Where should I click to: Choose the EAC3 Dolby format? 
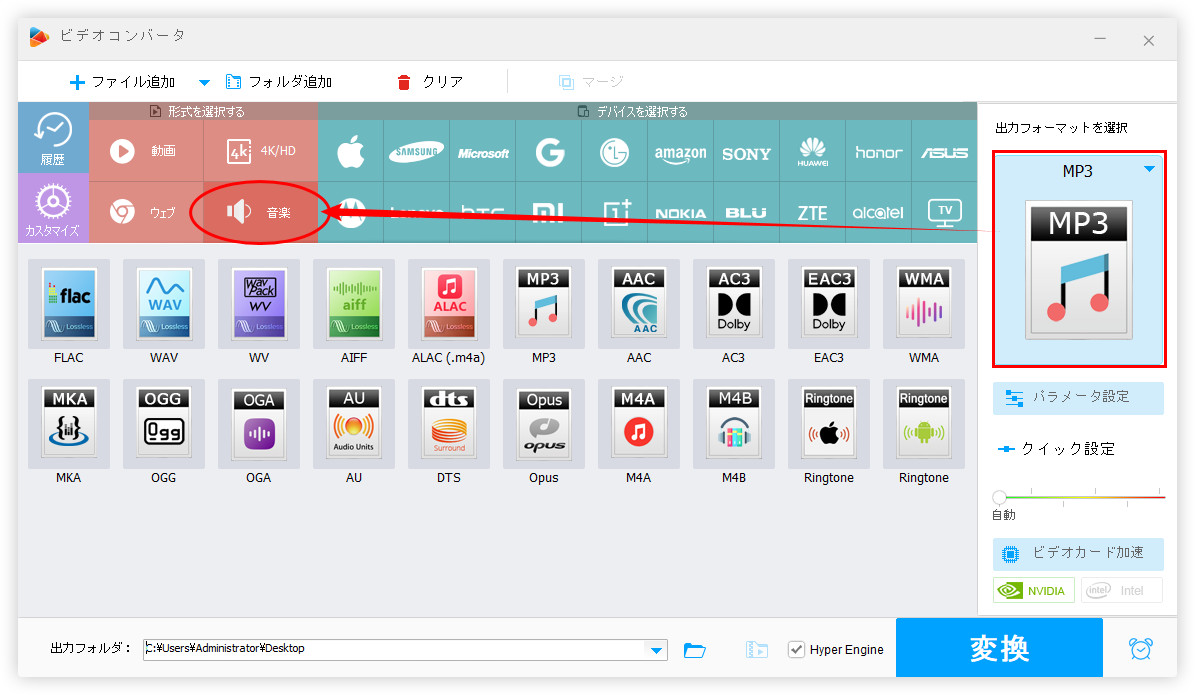click(829, 304)
